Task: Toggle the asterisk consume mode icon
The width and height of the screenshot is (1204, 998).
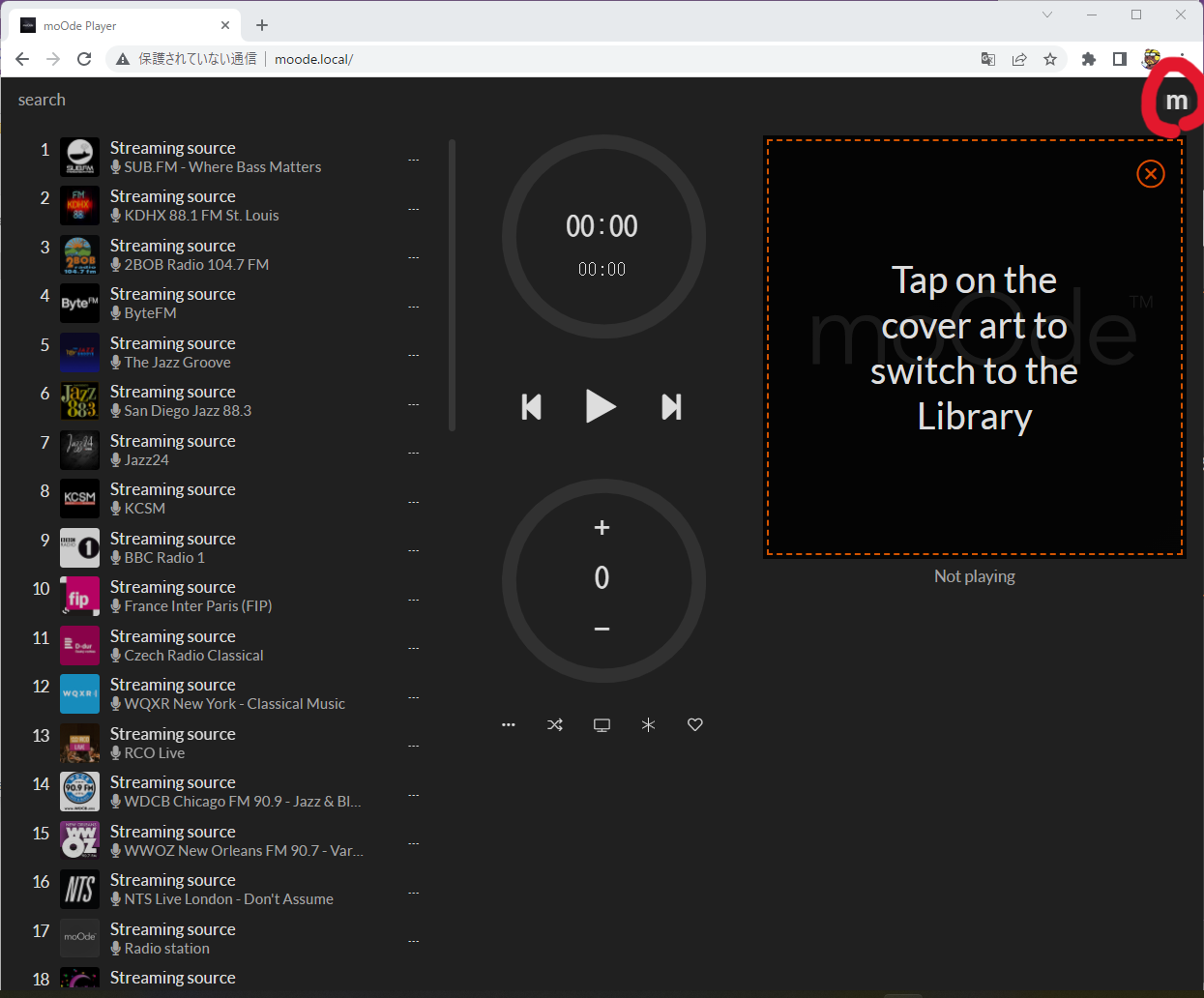Action: click(648, 724)
